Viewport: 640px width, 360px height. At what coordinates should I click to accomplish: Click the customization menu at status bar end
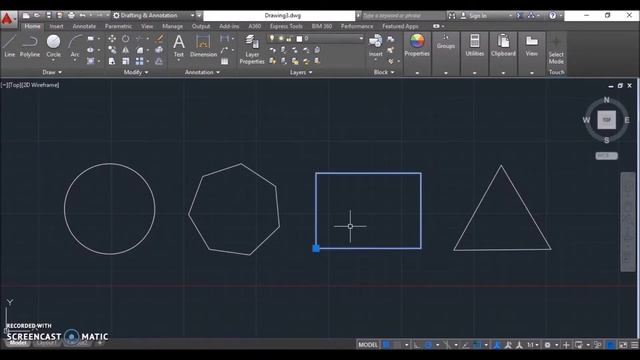634,345
